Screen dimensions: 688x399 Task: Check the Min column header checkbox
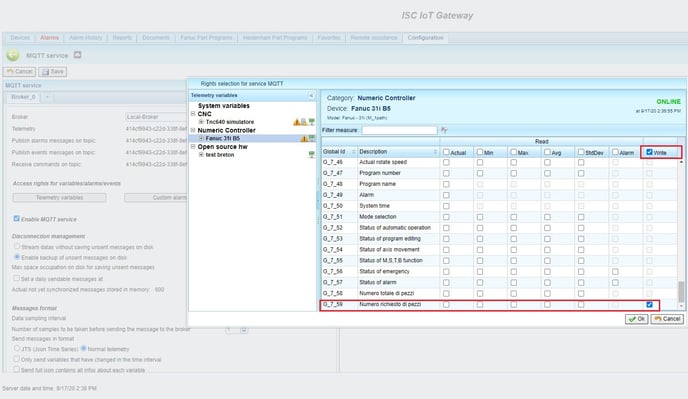point(480,152)
